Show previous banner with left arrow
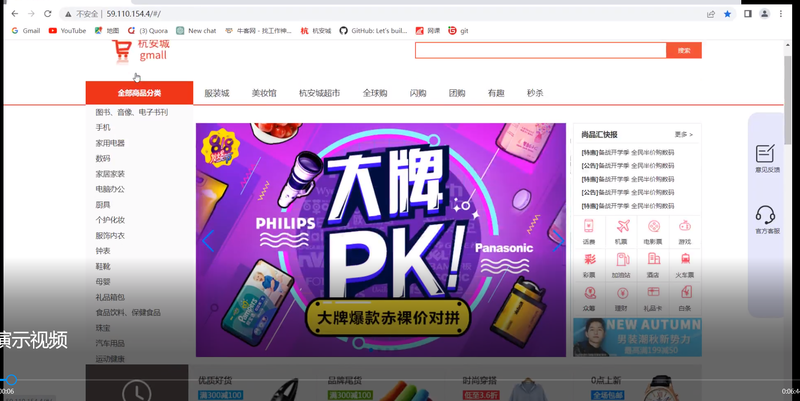Image resolution: width=800 pixels, height=401 pixels. coord(207,240)
